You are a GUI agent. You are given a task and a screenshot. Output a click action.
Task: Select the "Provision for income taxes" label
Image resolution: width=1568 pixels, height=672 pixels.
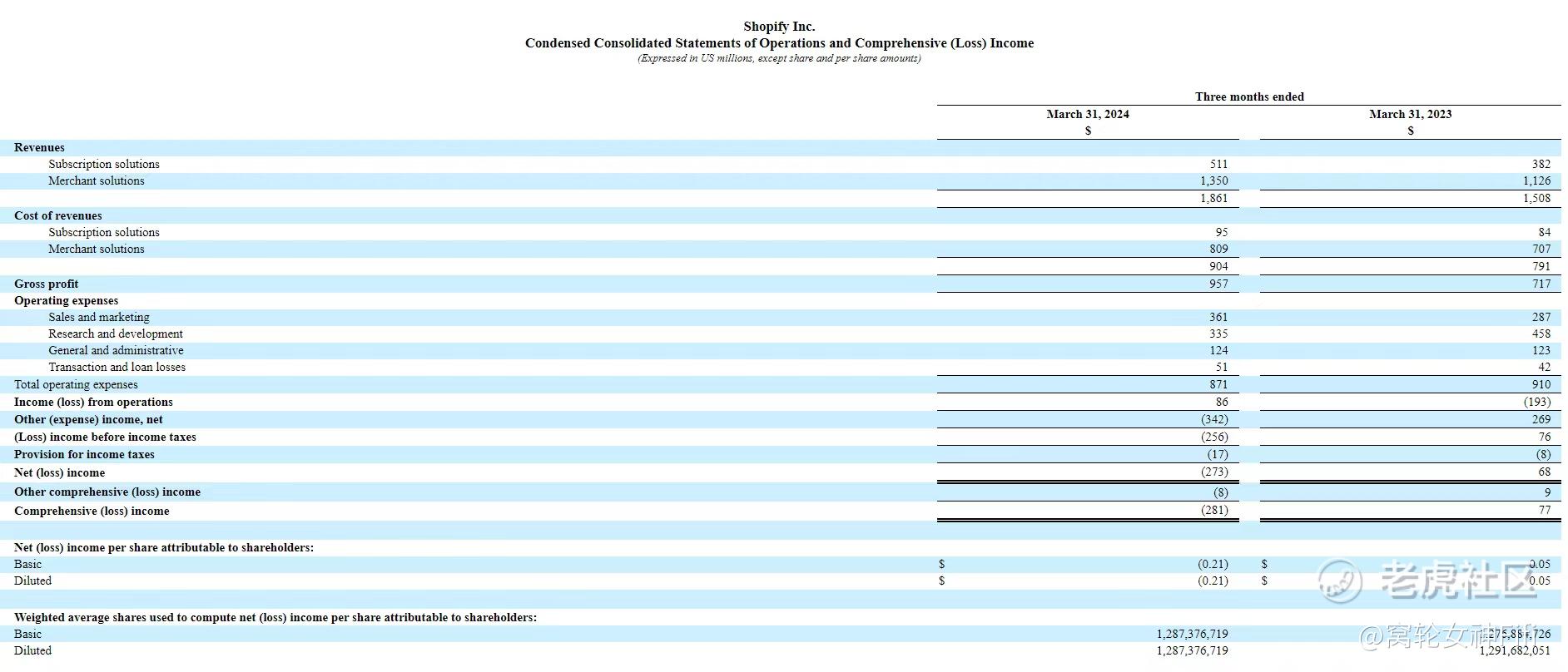coord(84,454)
